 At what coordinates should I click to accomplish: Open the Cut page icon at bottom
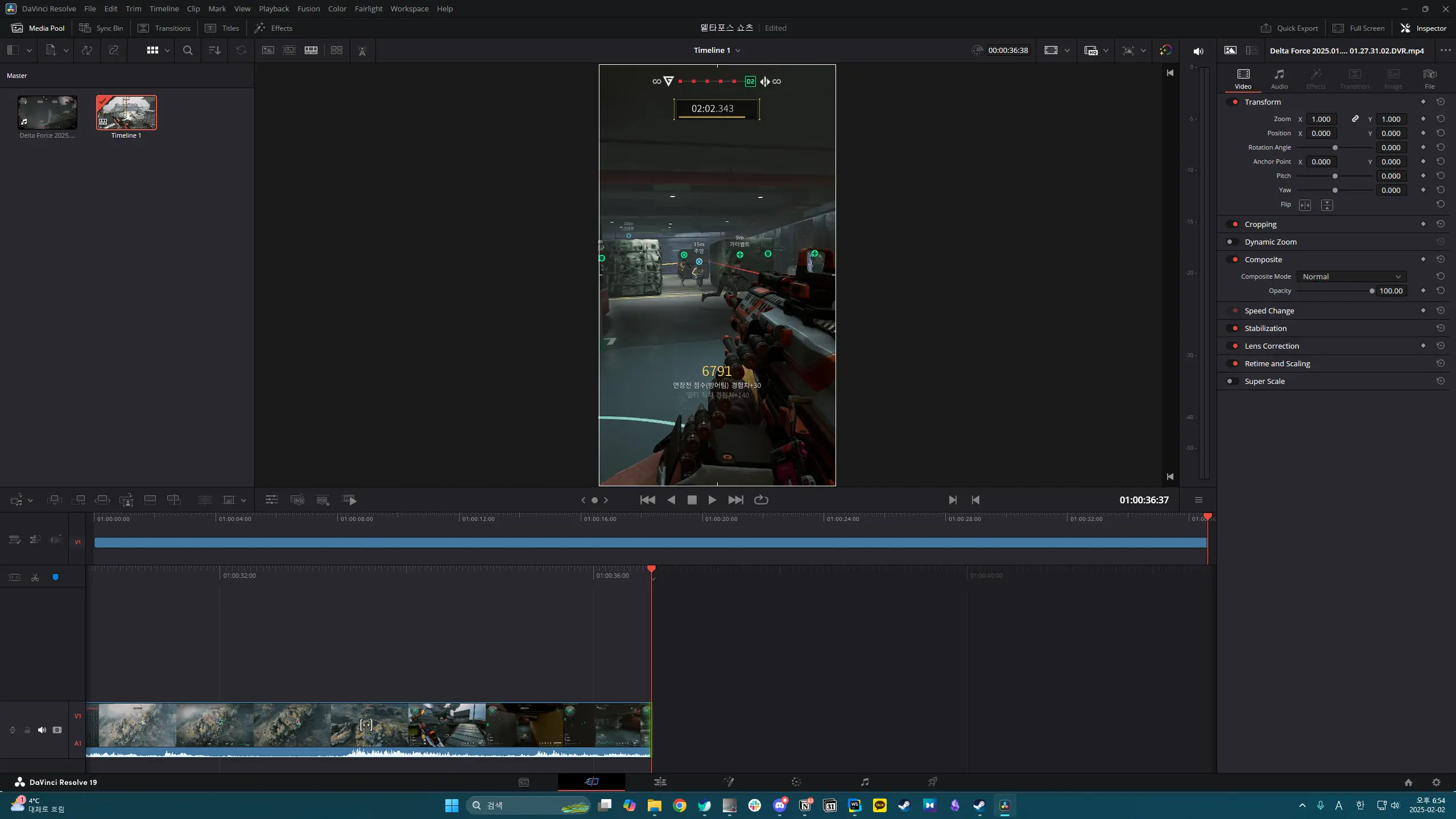pos(591,782)
